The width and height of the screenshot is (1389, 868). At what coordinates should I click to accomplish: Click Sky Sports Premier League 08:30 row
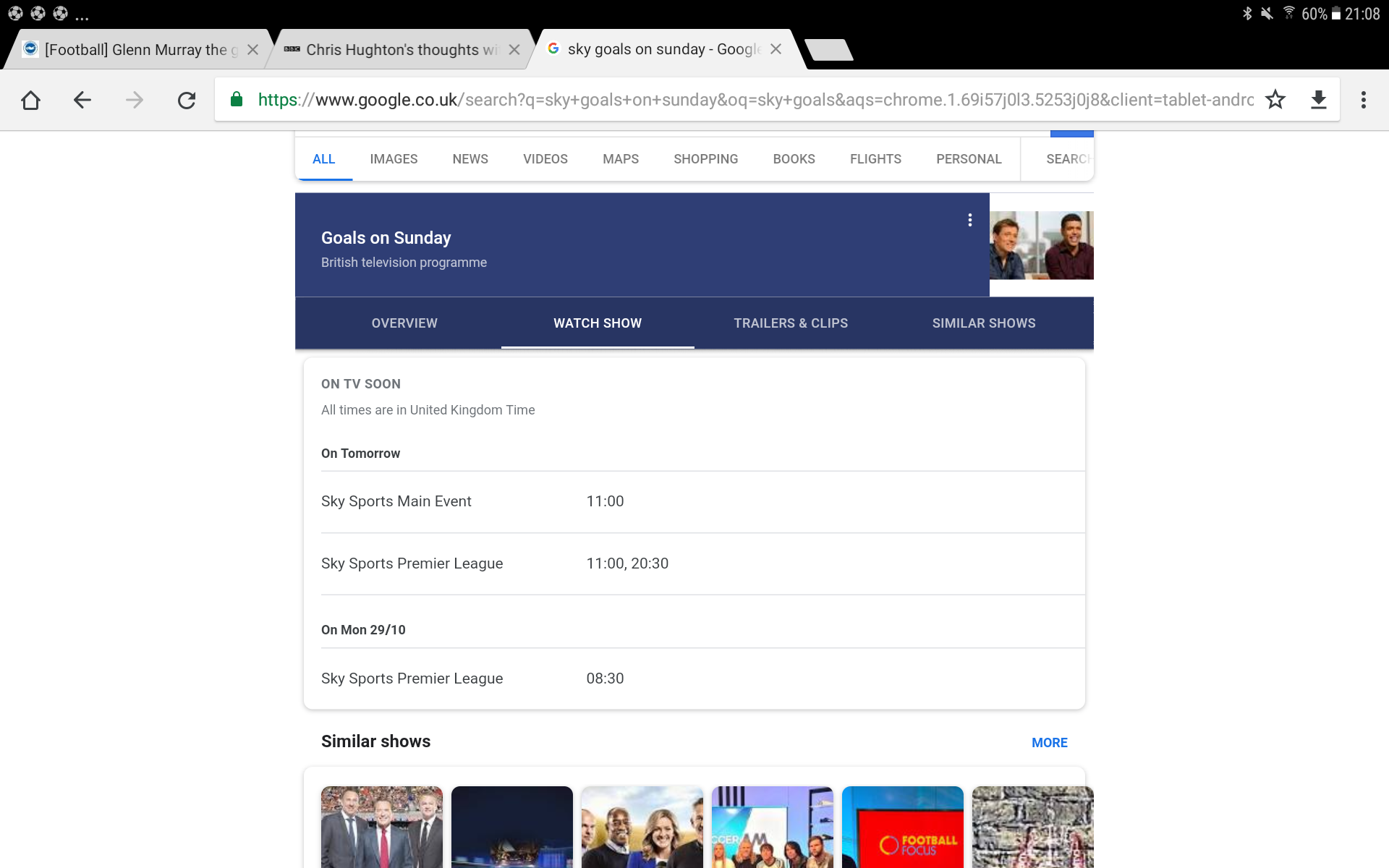pos(702,678)
